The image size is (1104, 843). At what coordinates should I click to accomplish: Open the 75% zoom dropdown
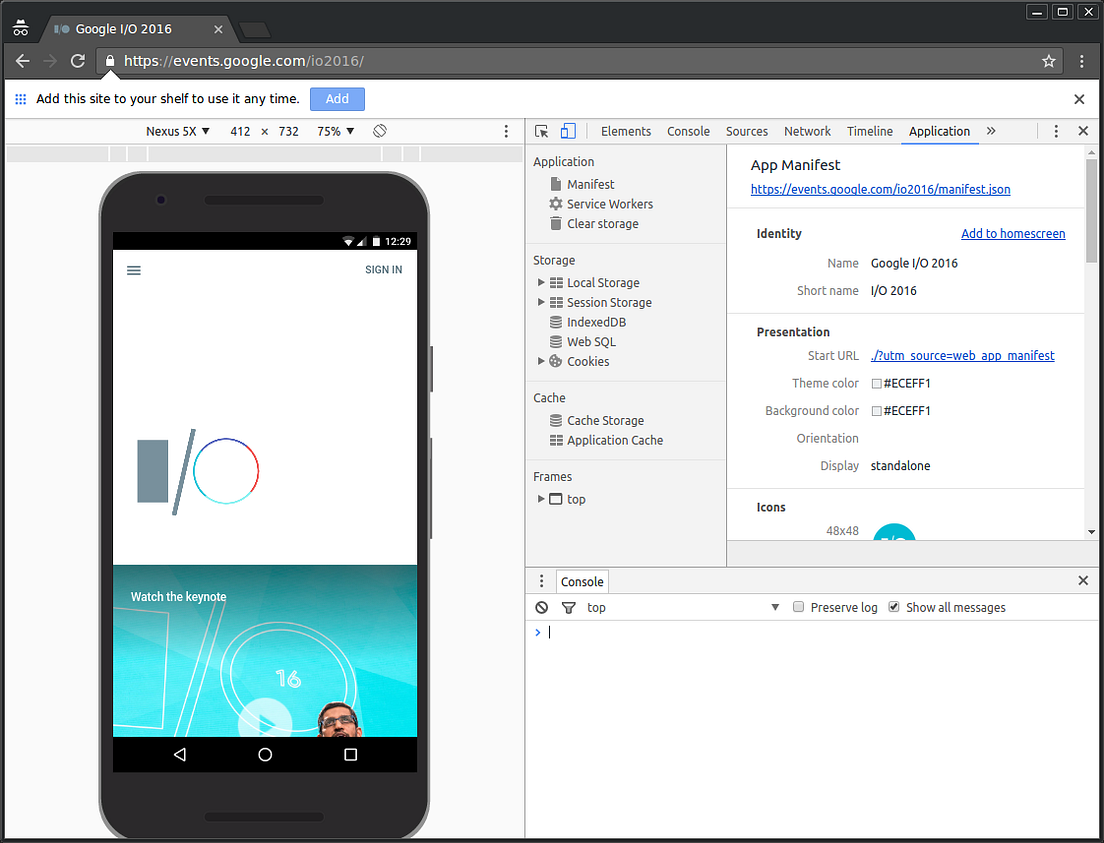pyautogui.click(x=334, y=131)
